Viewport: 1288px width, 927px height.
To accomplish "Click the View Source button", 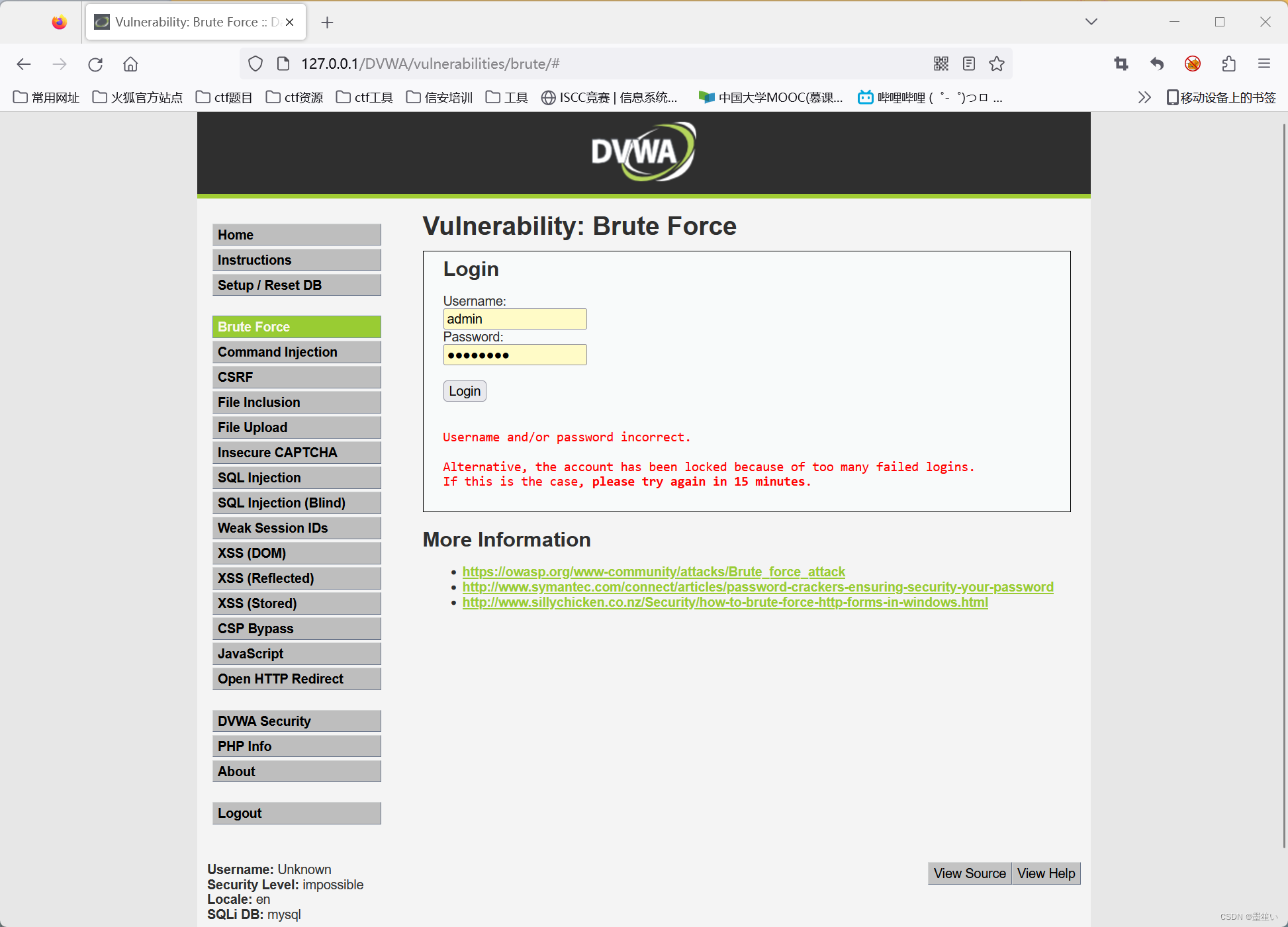I will point(967,873).
